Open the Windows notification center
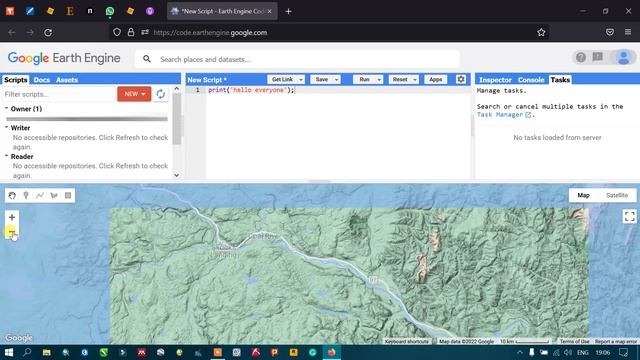The image size is (640, 360). coord(623,352)
